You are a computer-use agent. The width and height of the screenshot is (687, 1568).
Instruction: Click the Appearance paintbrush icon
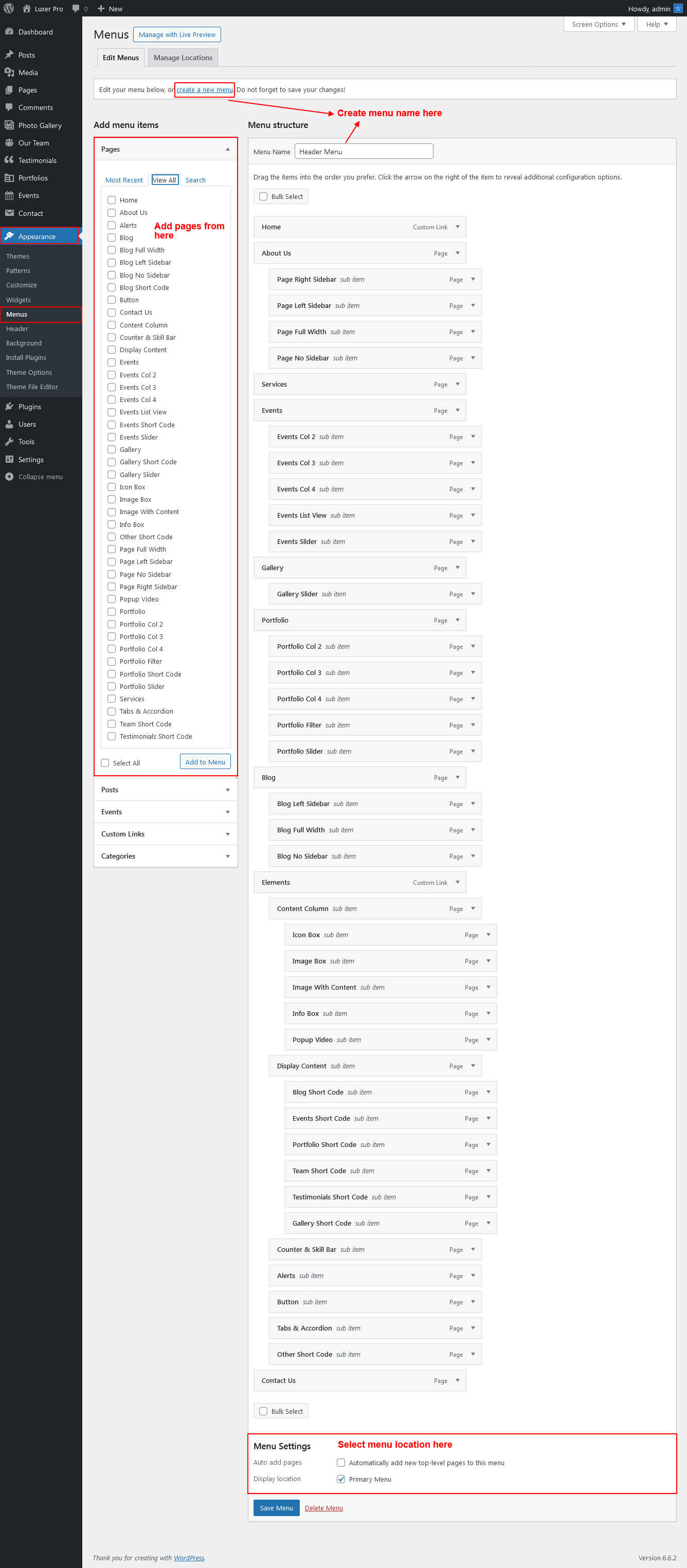click(9, 236)
